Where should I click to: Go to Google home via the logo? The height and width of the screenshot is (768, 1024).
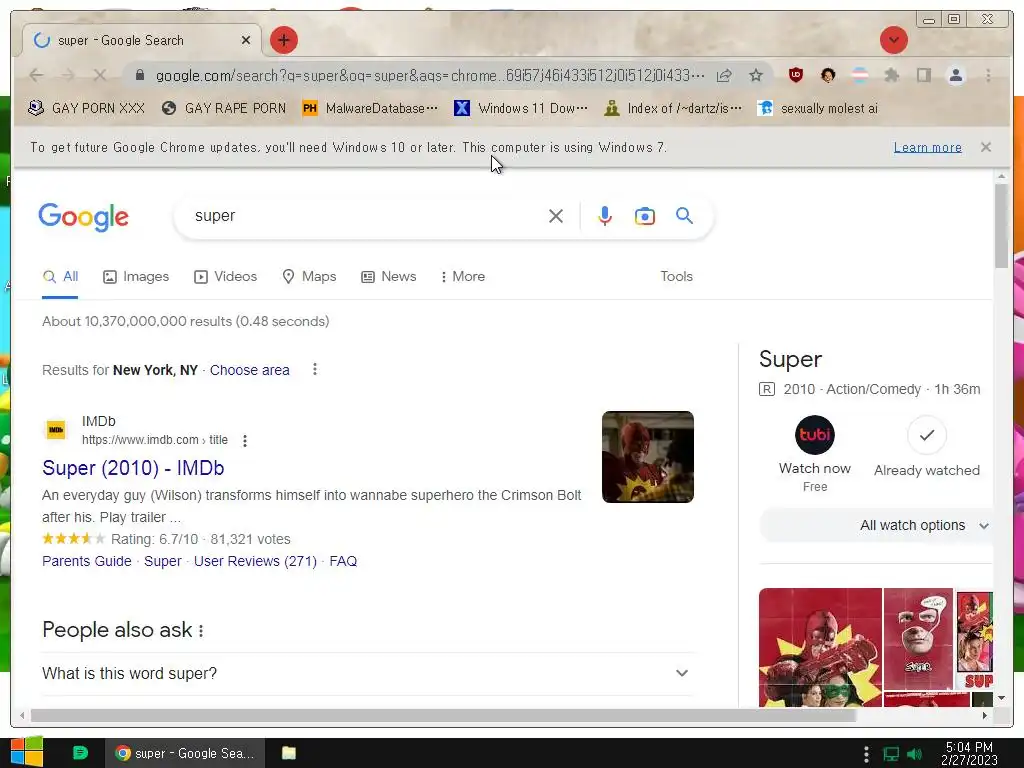pyautogui.click(x=84, y=217)
